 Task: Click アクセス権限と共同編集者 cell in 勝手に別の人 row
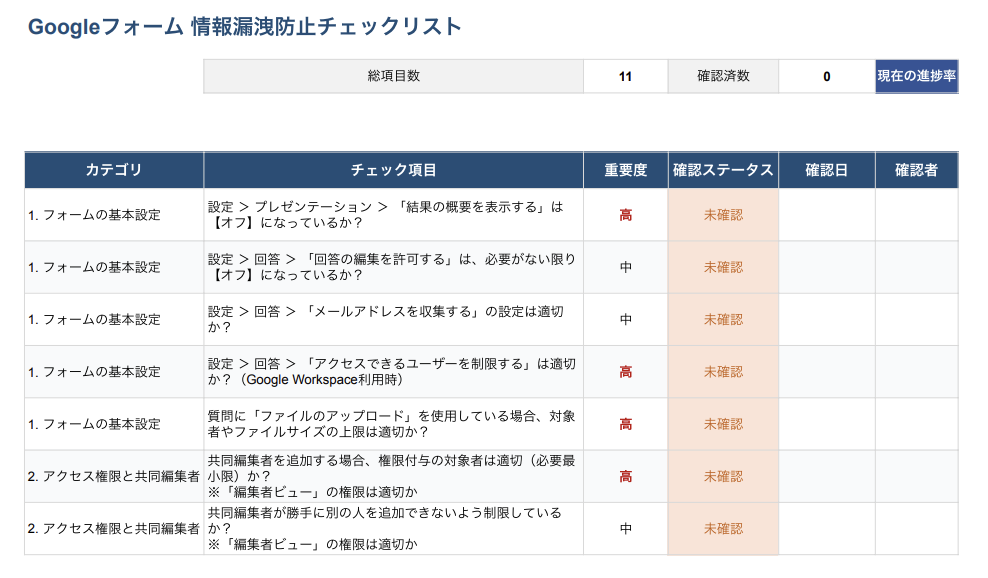tap(114, 529)
